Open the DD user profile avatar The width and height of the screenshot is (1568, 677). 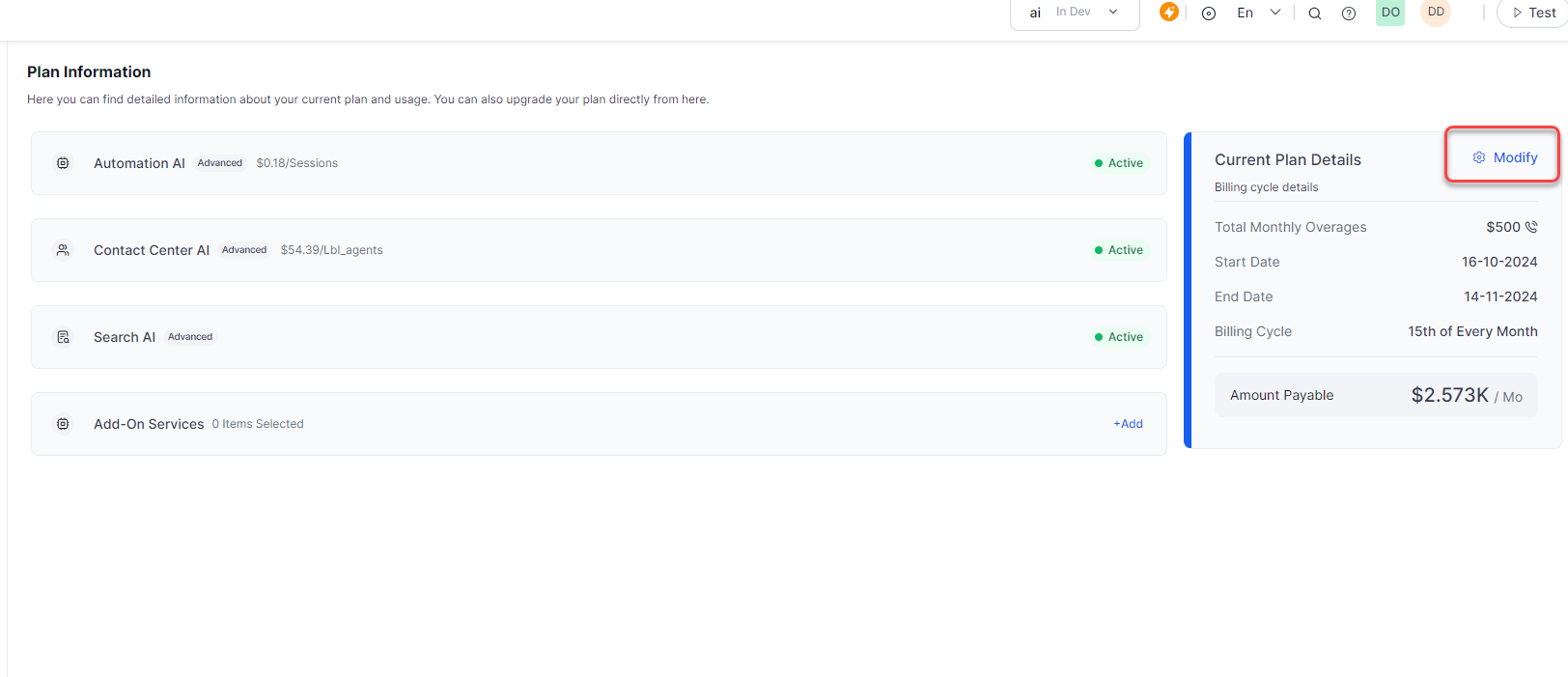[1436, 13]
